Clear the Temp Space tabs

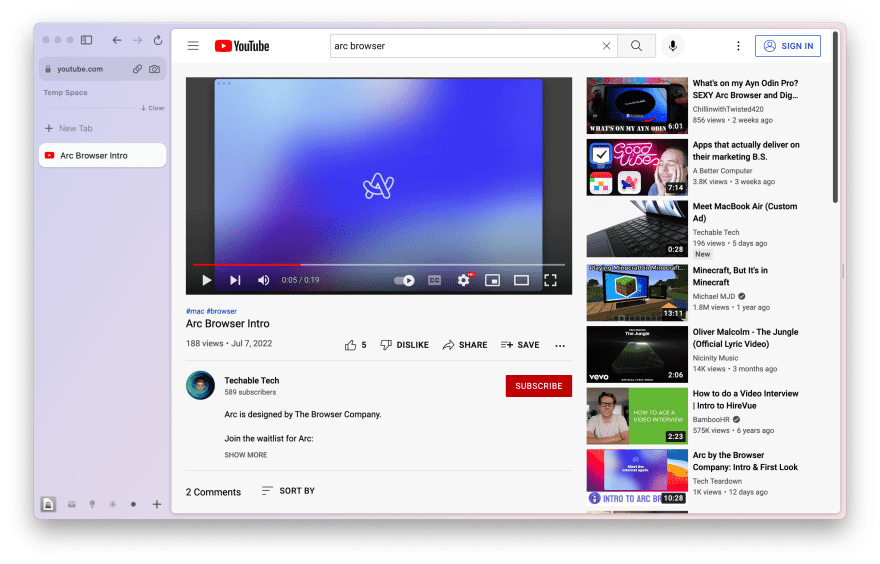pos(153,108)
